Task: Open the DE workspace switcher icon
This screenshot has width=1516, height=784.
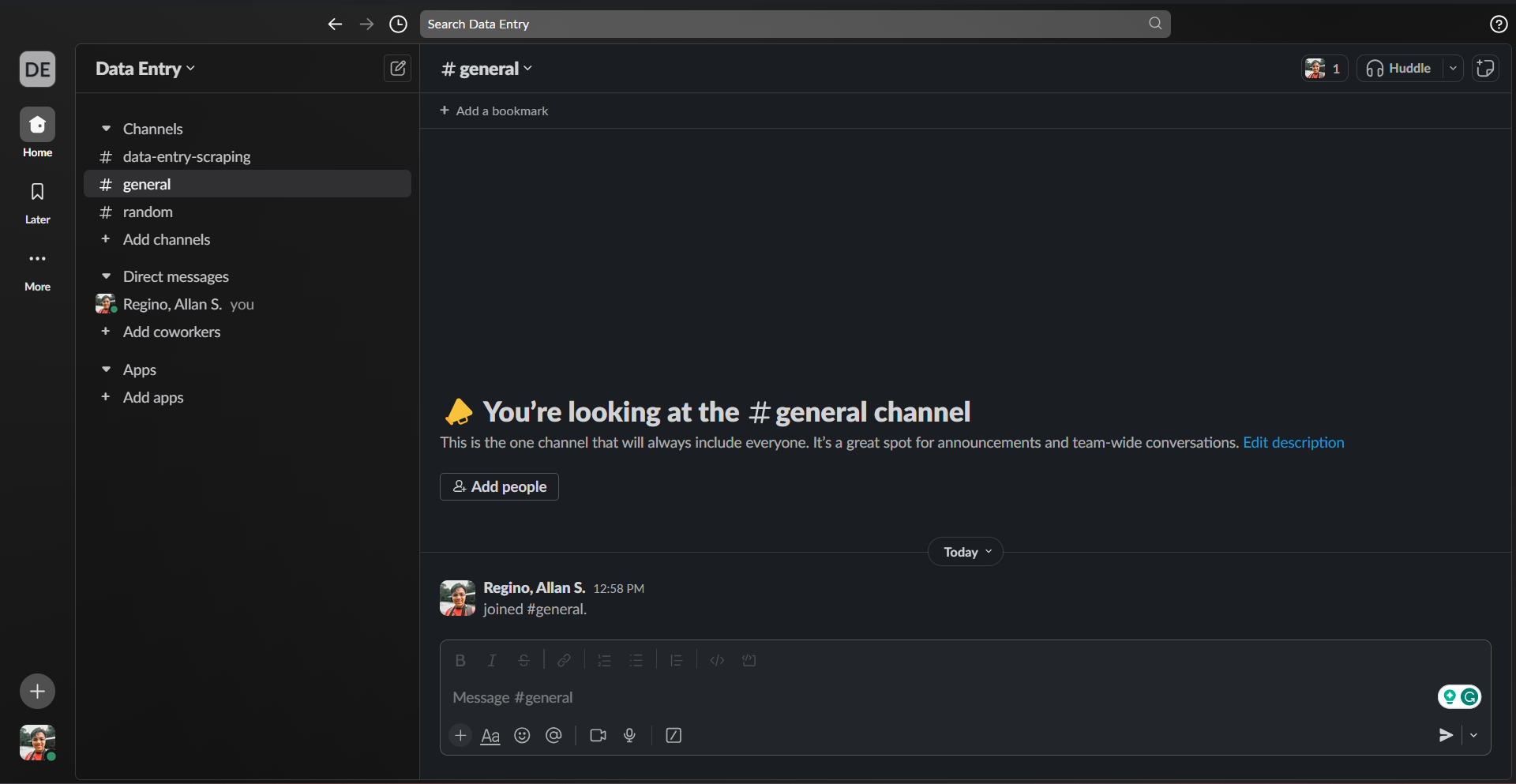Action: 37,69
